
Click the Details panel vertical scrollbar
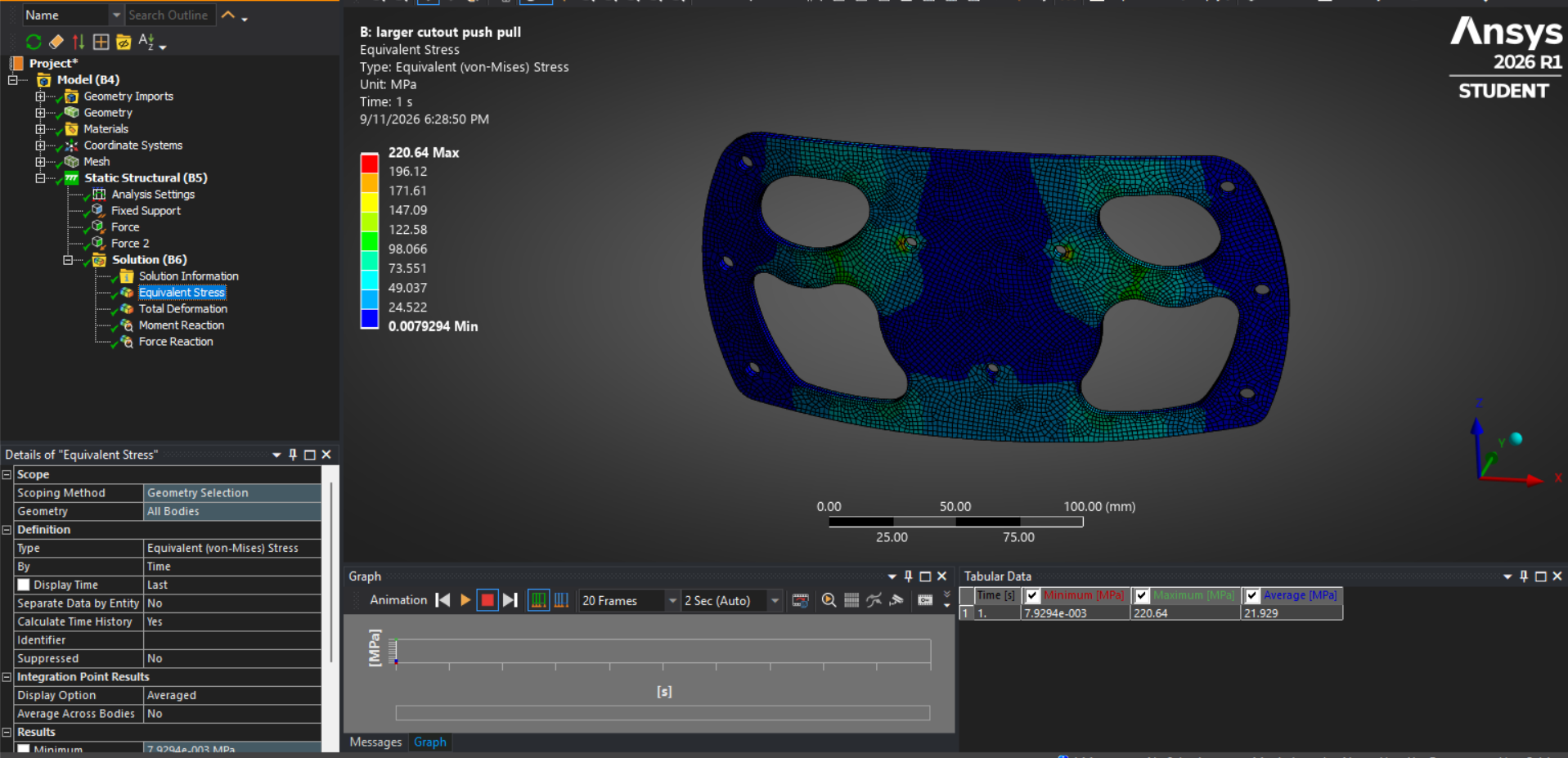[x=330, y=572]
